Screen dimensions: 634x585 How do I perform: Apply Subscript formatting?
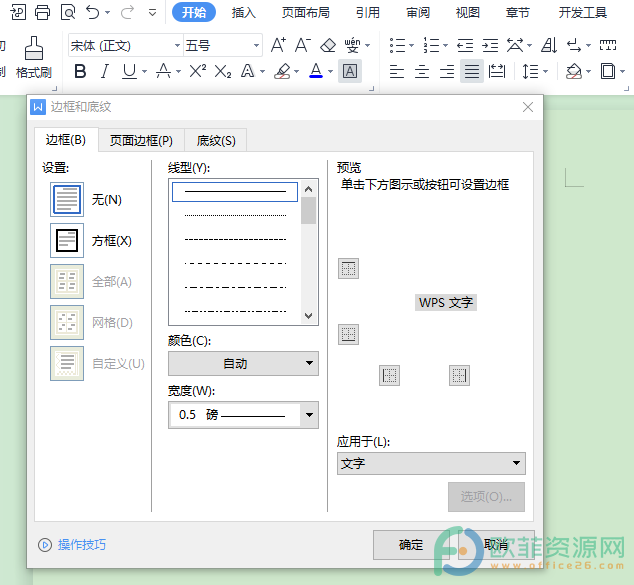click(x=223, y=72)
